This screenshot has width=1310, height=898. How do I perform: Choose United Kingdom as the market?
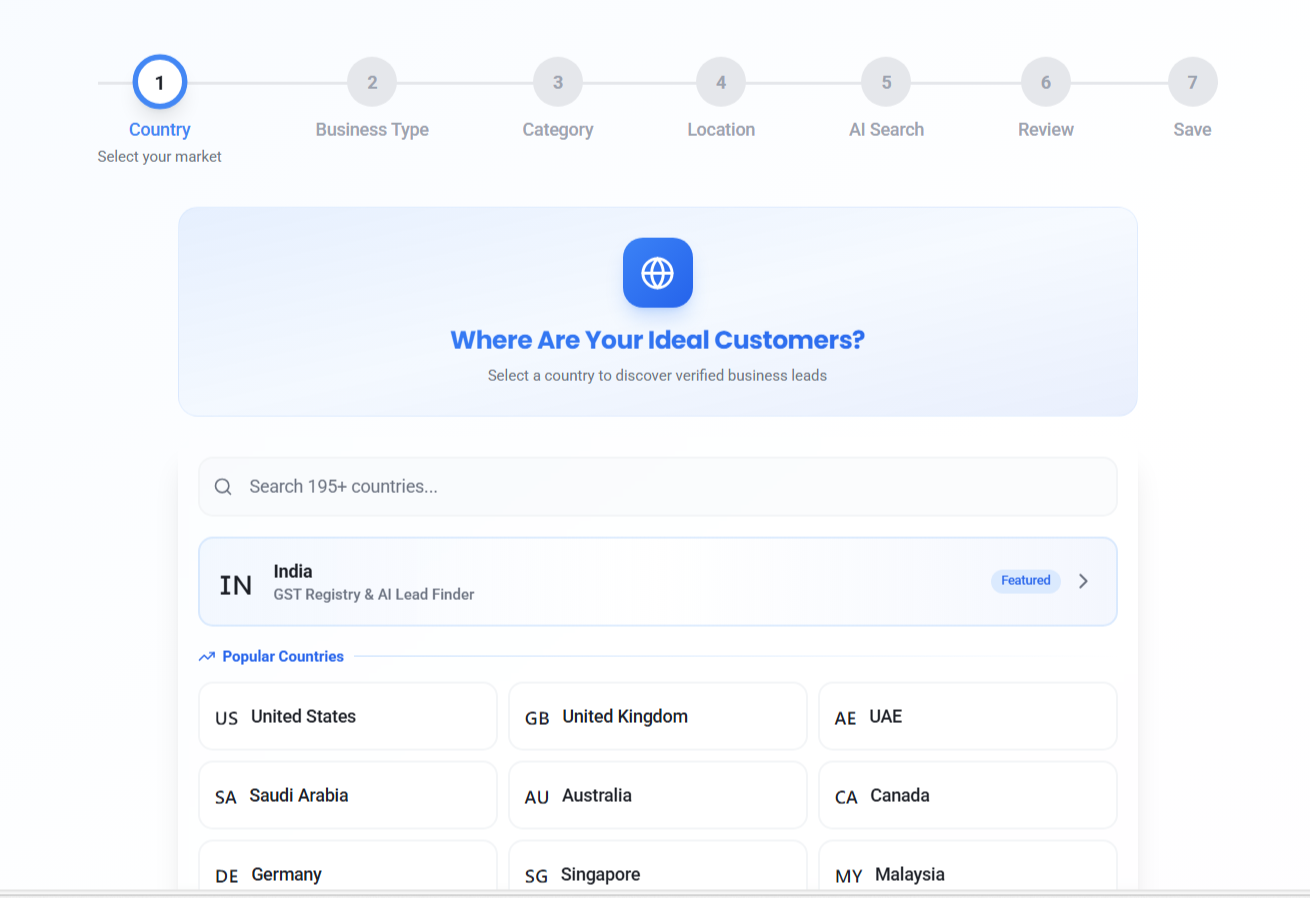point(657,716)
